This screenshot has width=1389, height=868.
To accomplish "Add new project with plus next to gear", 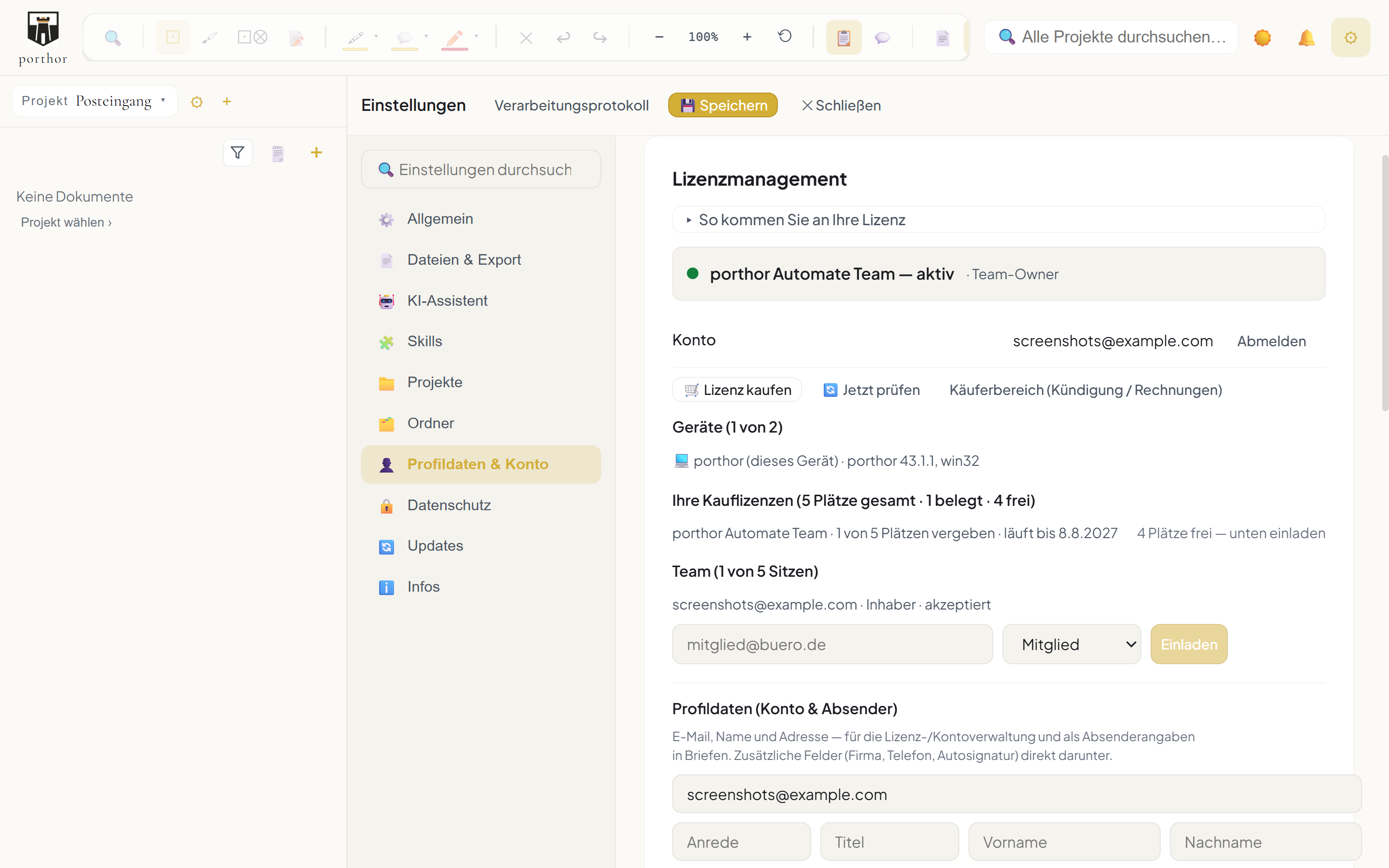I will 227,101.
